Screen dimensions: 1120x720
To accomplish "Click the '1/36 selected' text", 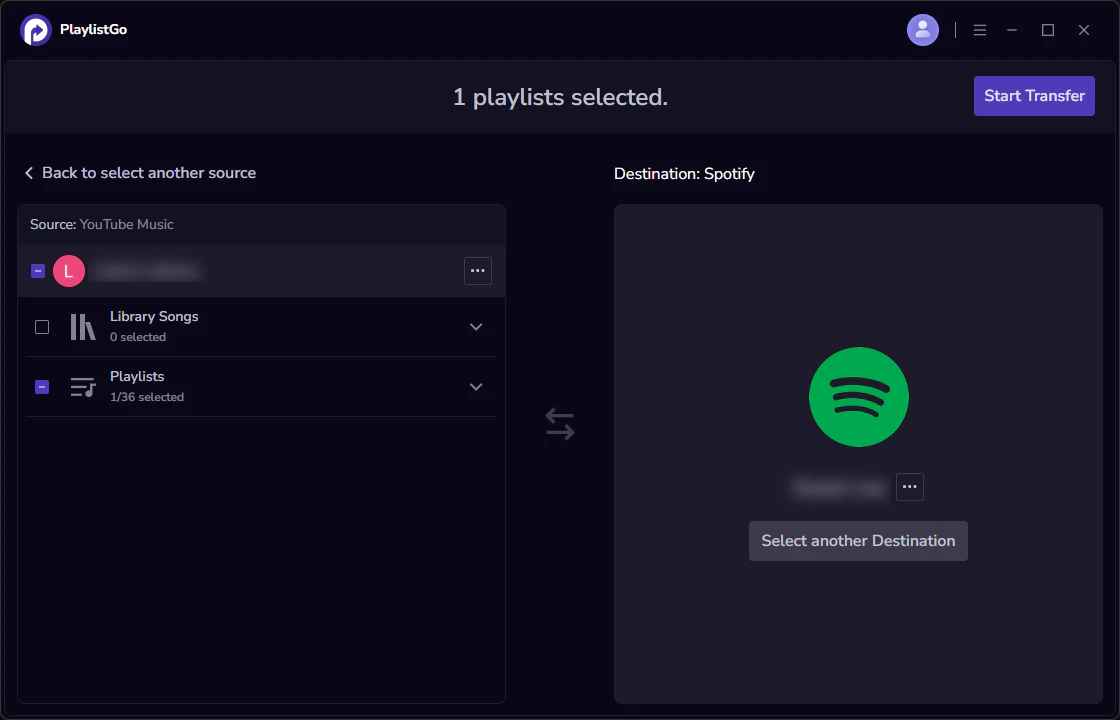I will click(x=146, y=397).
